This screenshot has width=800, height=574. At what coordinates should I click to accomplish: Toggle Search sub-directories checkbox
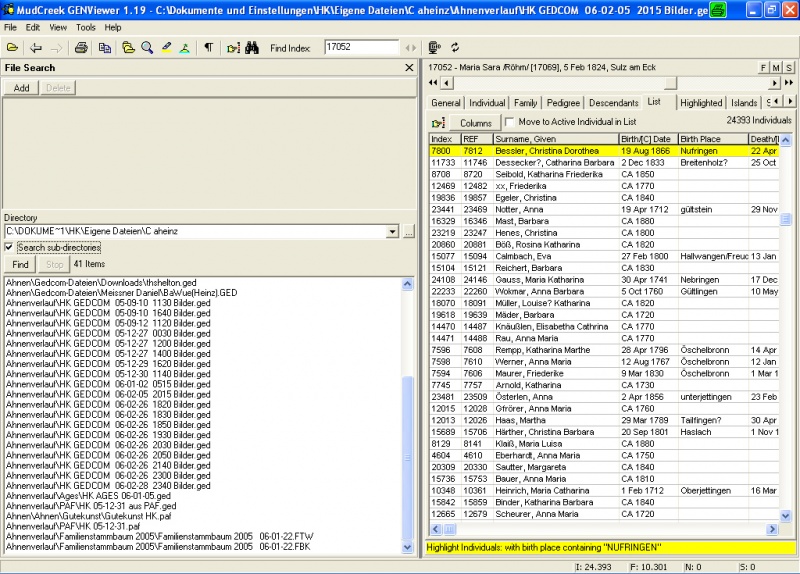pyautogui.click(x=10, y=247)
